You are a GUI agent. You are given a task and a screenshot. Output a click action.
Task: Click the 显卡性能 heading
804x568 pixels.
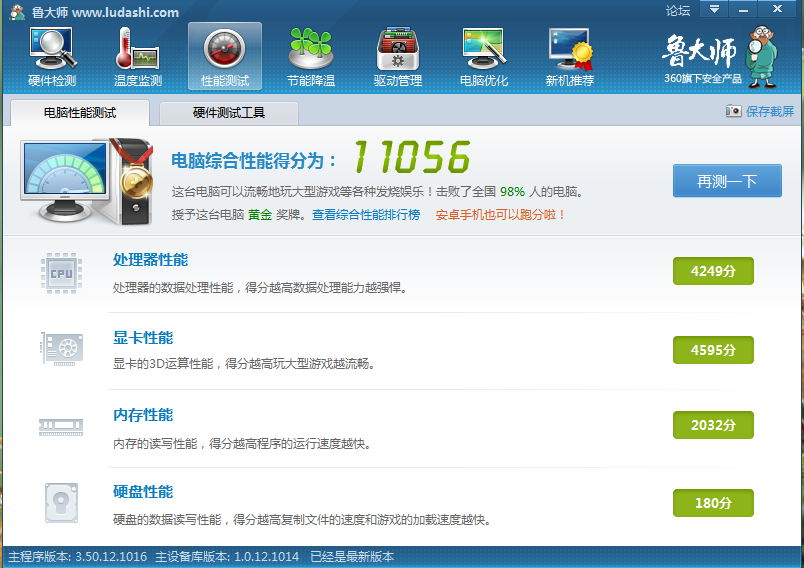(x=143, y=338)
